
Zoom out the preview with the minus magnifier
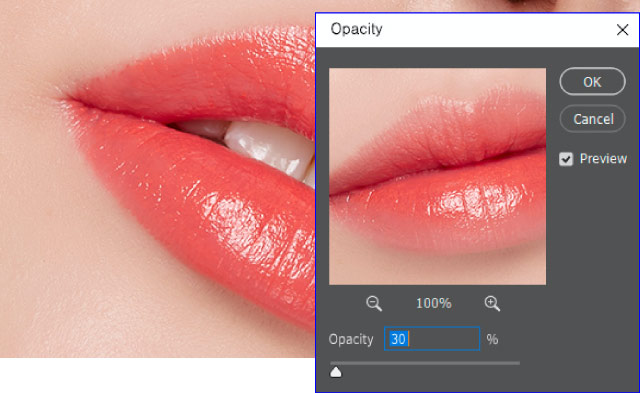[x=374, y=304]
